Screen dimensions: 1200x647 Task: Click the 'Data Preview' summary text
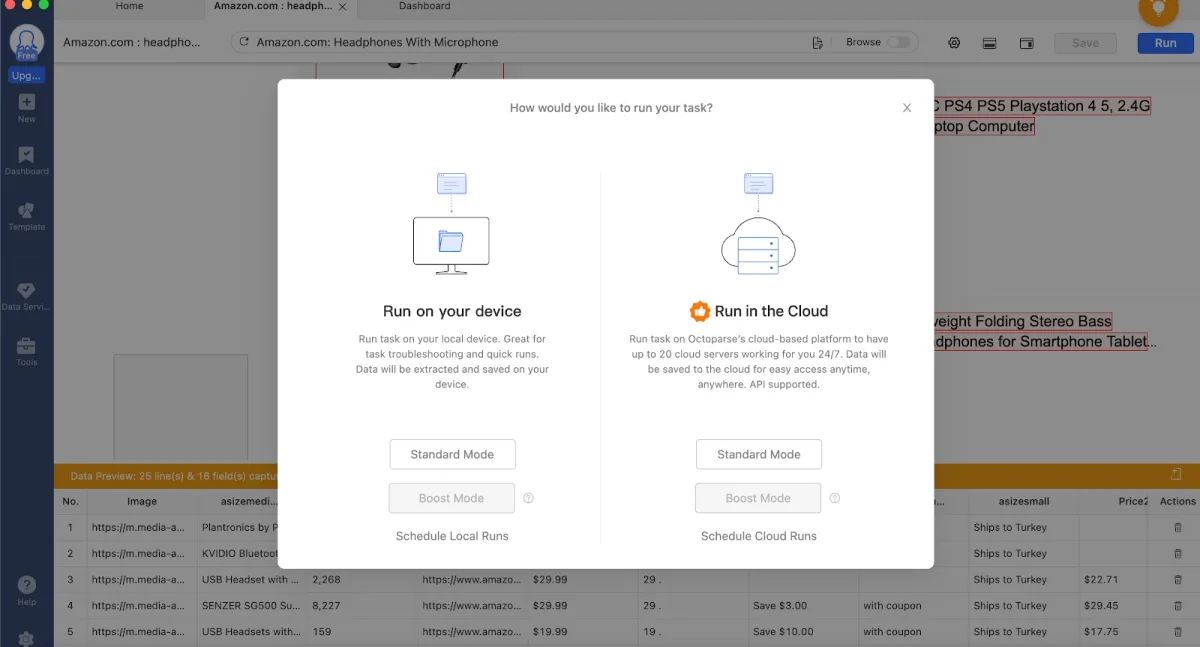point(174,476)
